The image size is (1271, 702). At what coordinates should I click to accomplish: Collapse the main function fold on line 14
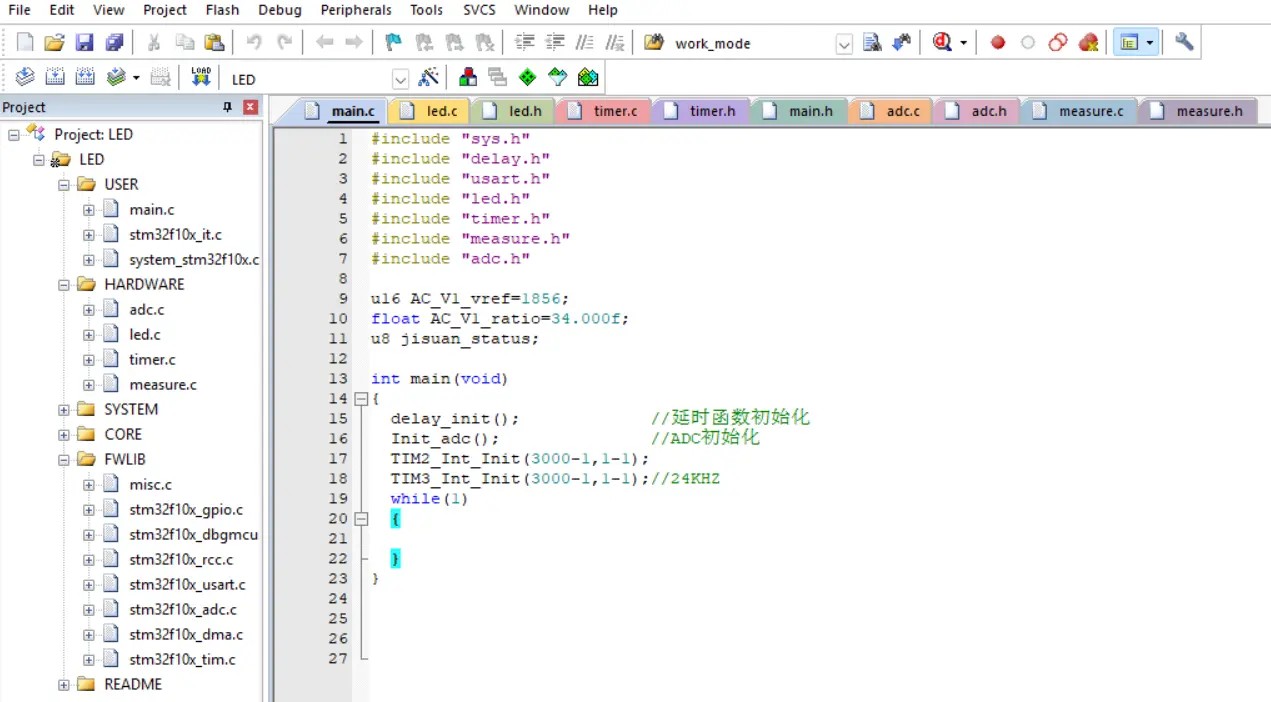[361, 399]
